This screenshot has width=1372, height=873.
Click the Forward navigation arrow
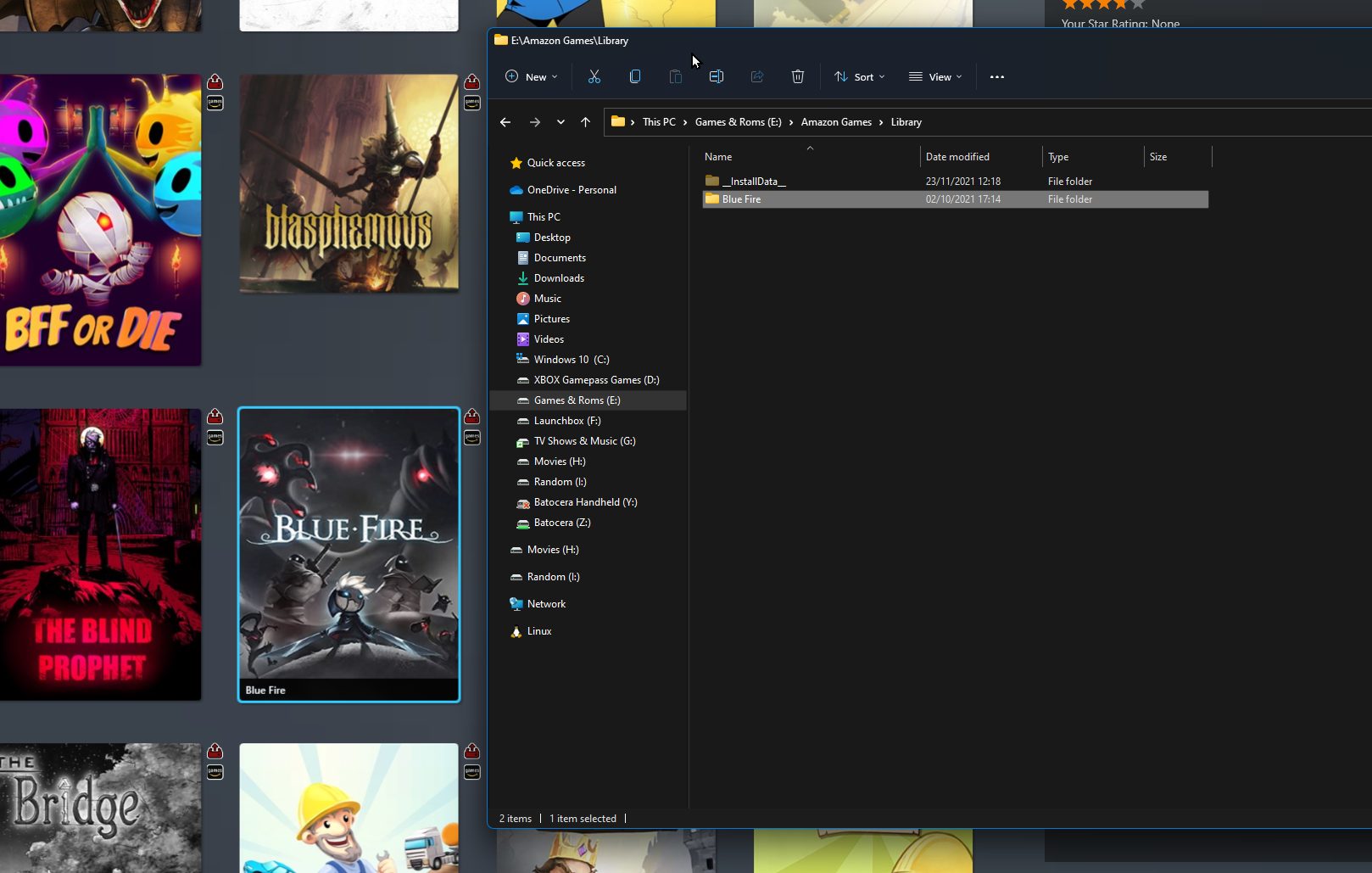pos(535,122)
